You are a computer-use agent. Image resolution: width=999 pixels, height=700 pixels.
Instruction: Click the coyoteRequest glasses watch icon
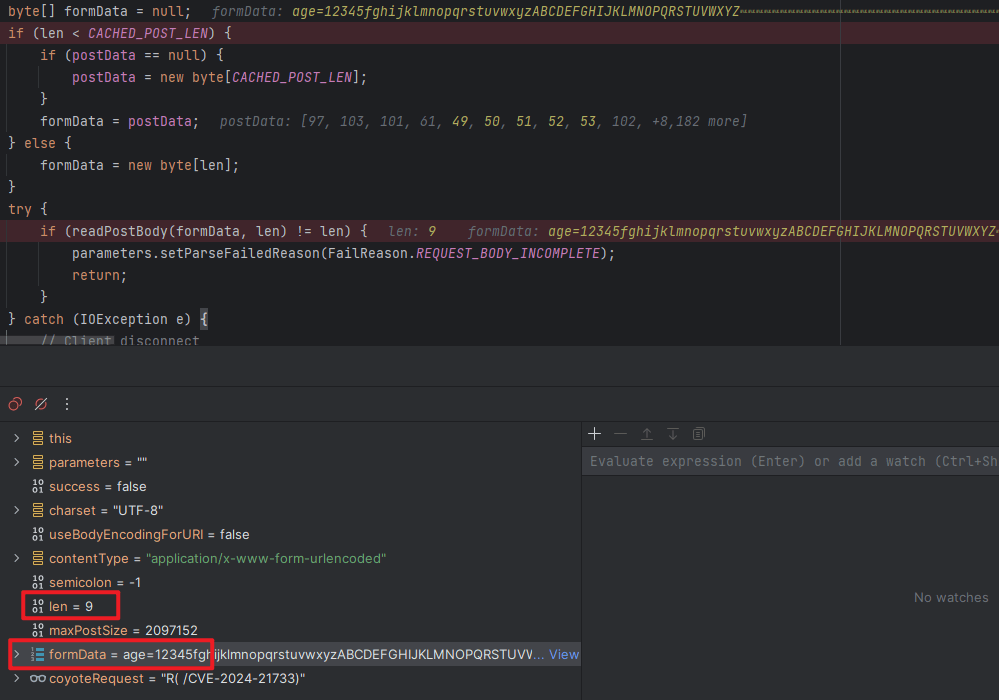38,678
